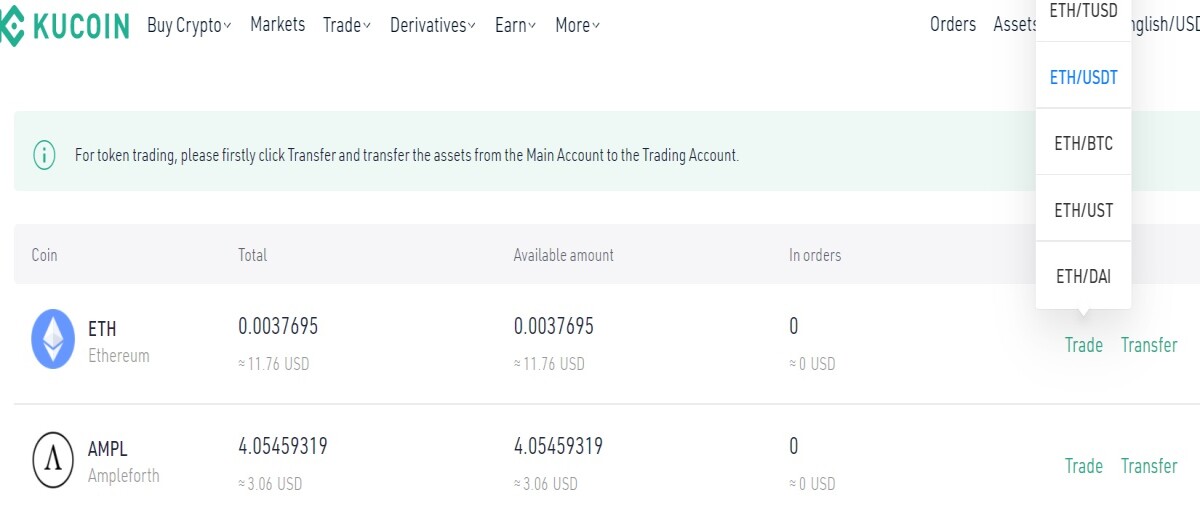Screen dimensions: 1200x514
Task: Open the Assets menu
Action: (x=1015, y=24)
